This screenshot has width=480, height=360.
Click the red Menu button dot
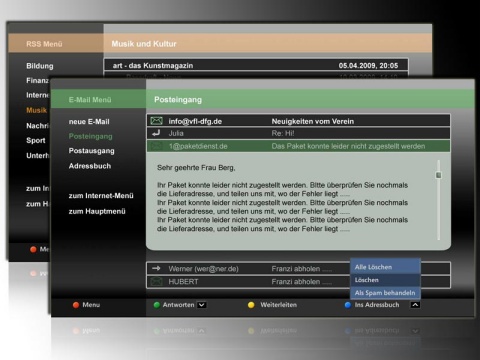click(76, 305)
